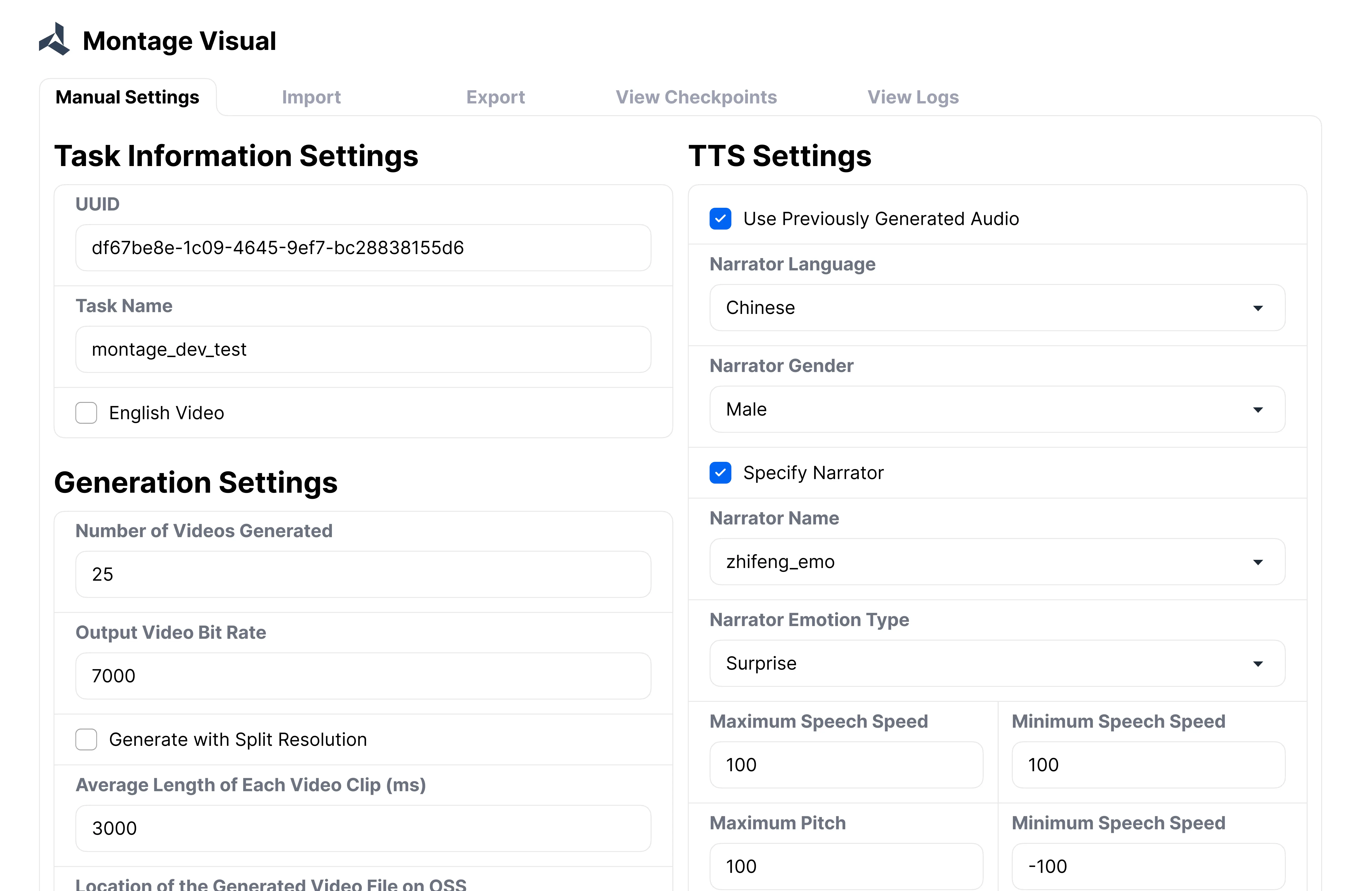This screenshot has height=891, width=1372.
Task: Click the Output Video Bit Rate field
Action: point(363,676)
